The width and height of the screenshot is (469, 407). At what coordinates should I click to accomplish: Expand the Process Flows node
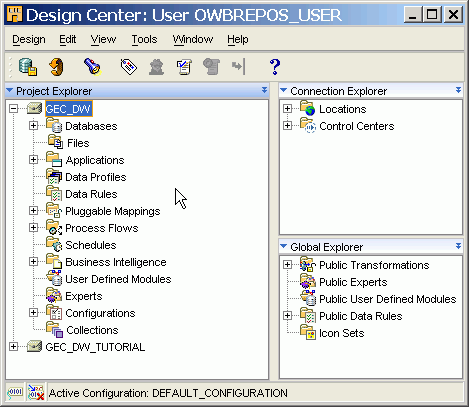[33, 228]
